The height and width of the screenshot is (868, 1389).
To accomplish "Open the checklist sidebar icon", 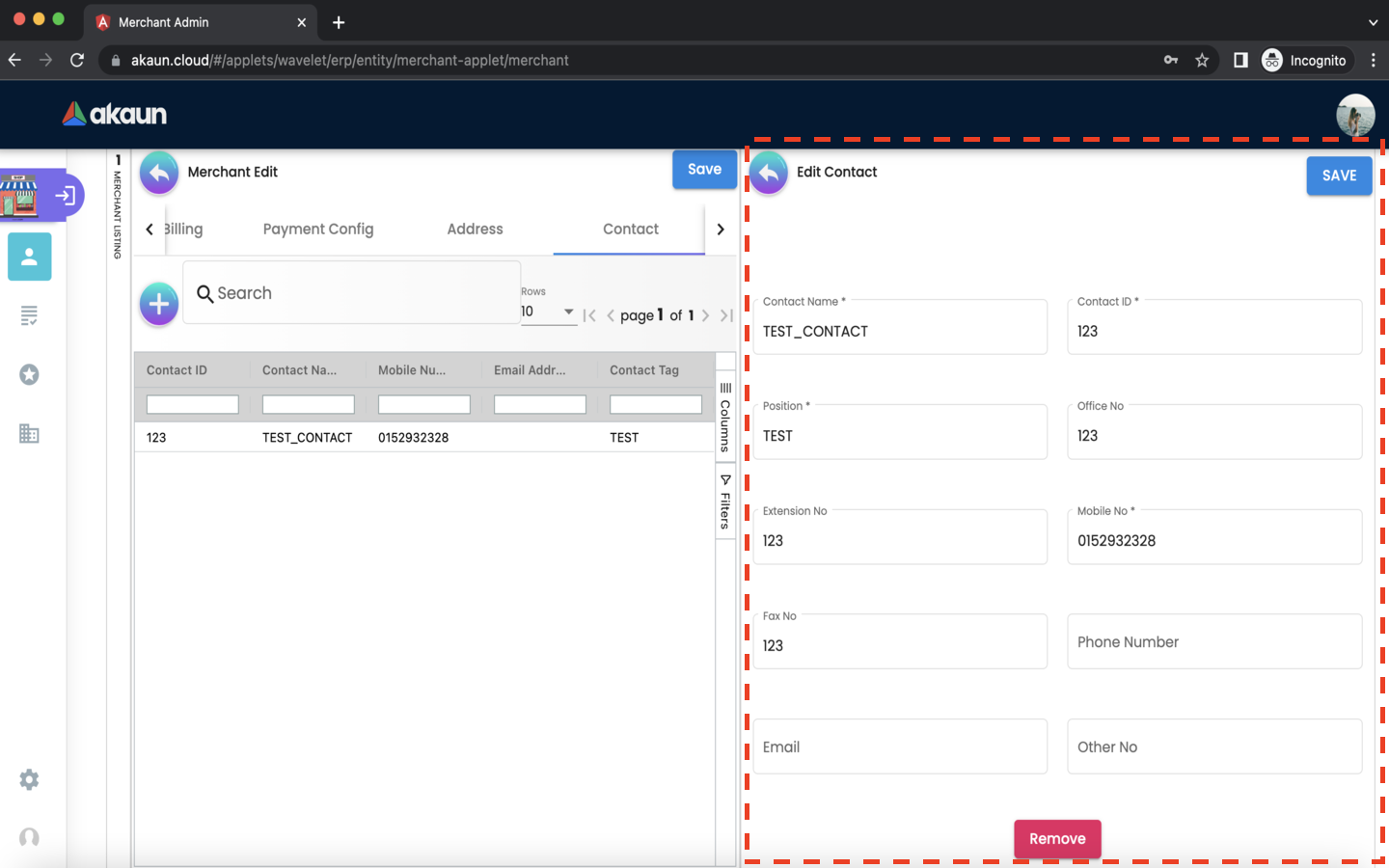I will click(29, 315).
